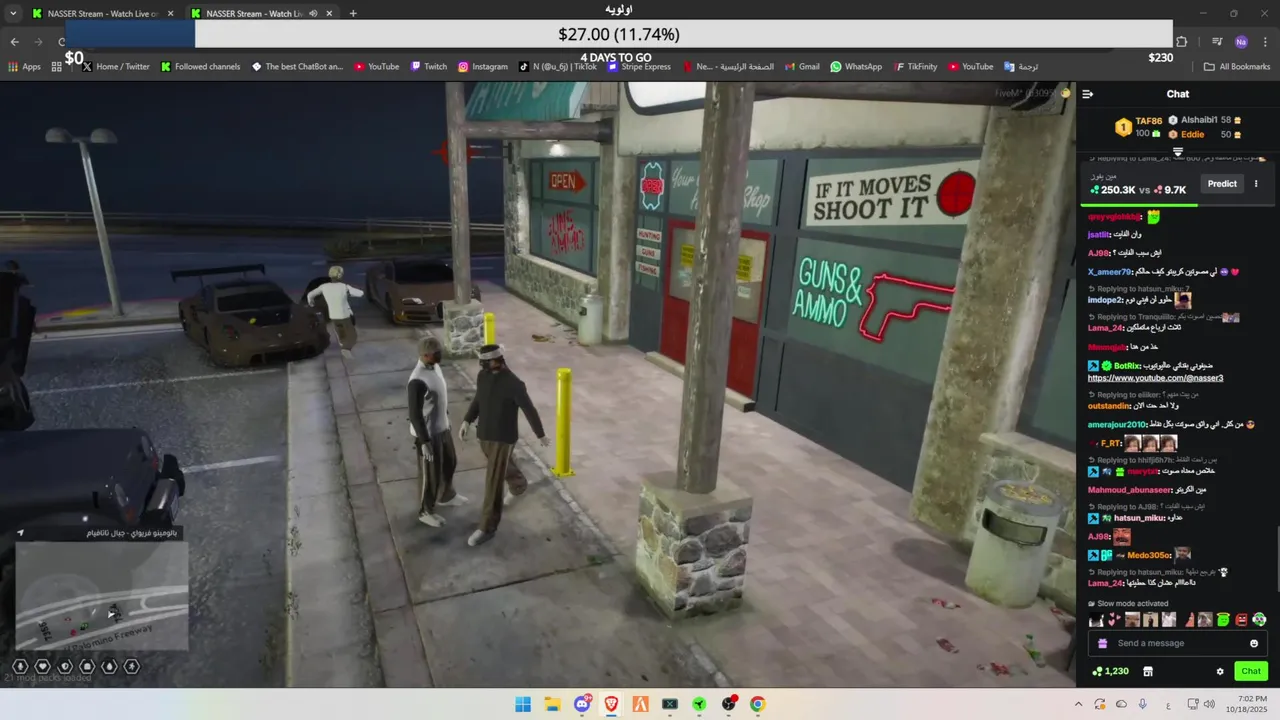Show hidden system tray icons
Image resolution: width=1280 pixels, height=720 pixels.
tap(1078, 704)
